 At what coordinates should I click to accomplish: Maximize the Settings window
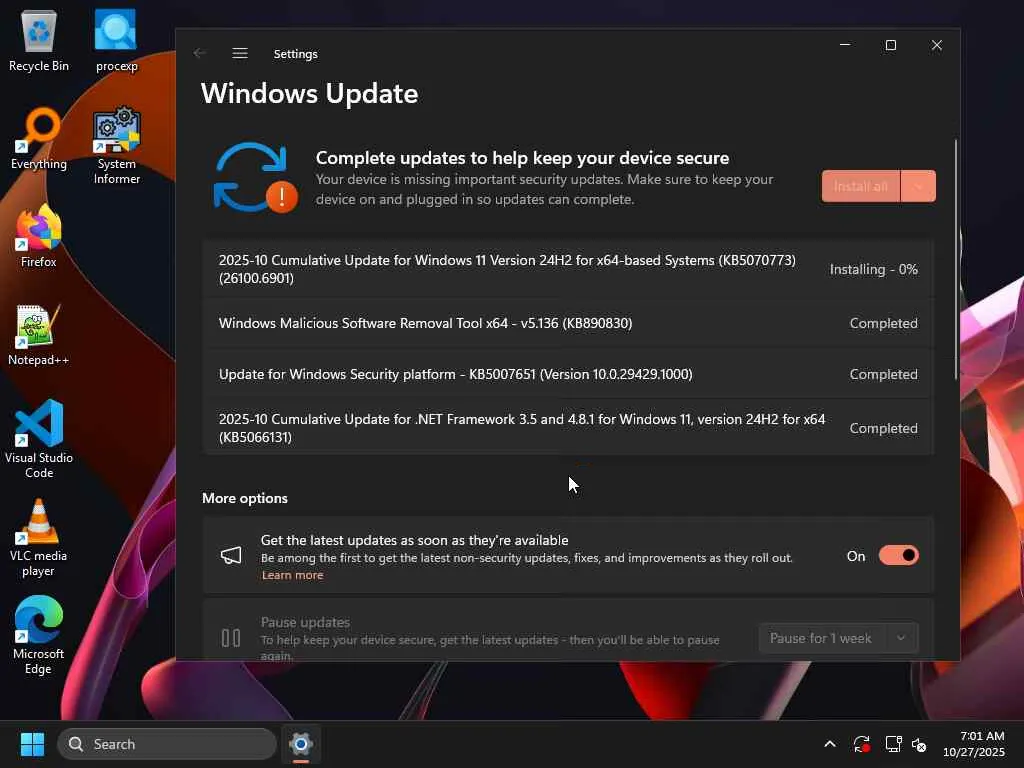(x=891, y=45)
